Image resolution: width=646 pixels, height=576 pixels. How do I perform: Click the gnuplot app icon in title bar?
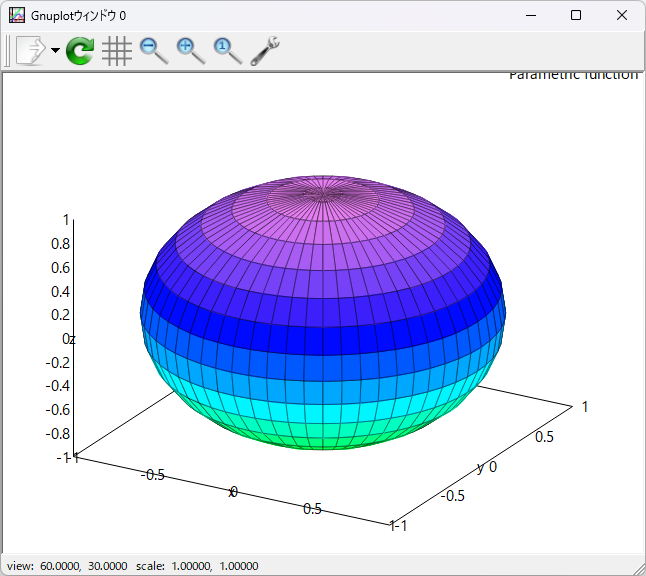coord(16,16)
